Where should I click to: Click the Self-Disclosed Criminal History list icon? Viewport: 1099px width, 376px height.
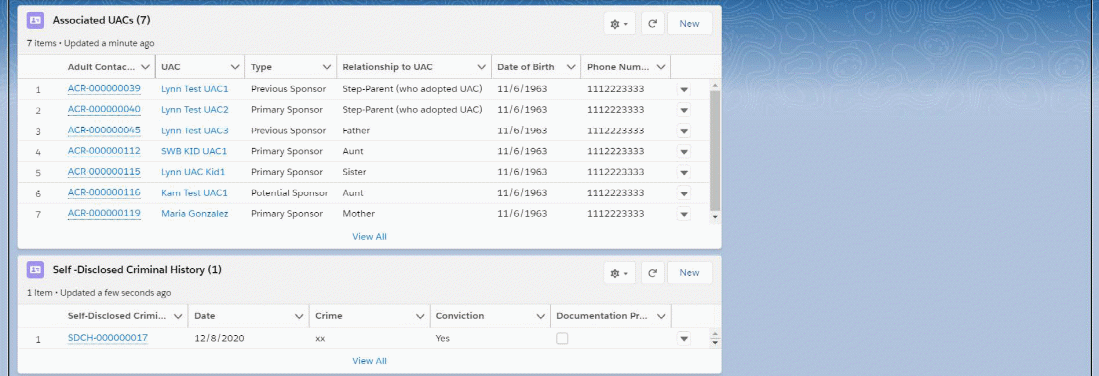click(x=35, y=269)
